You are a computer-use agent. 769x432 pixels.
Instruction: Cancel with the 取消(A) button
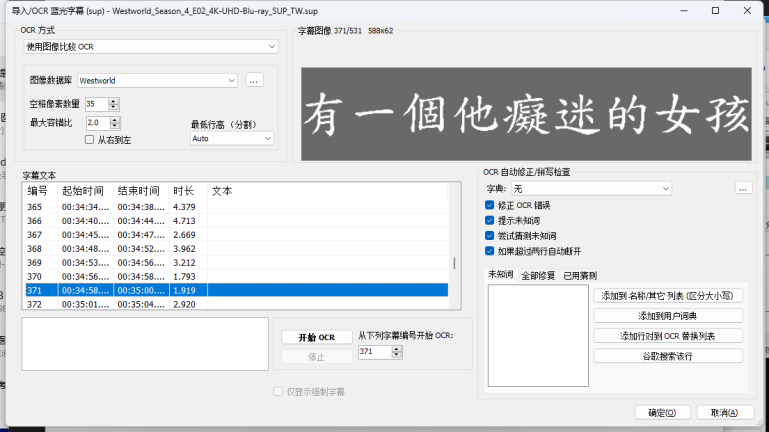pos(724,412)
